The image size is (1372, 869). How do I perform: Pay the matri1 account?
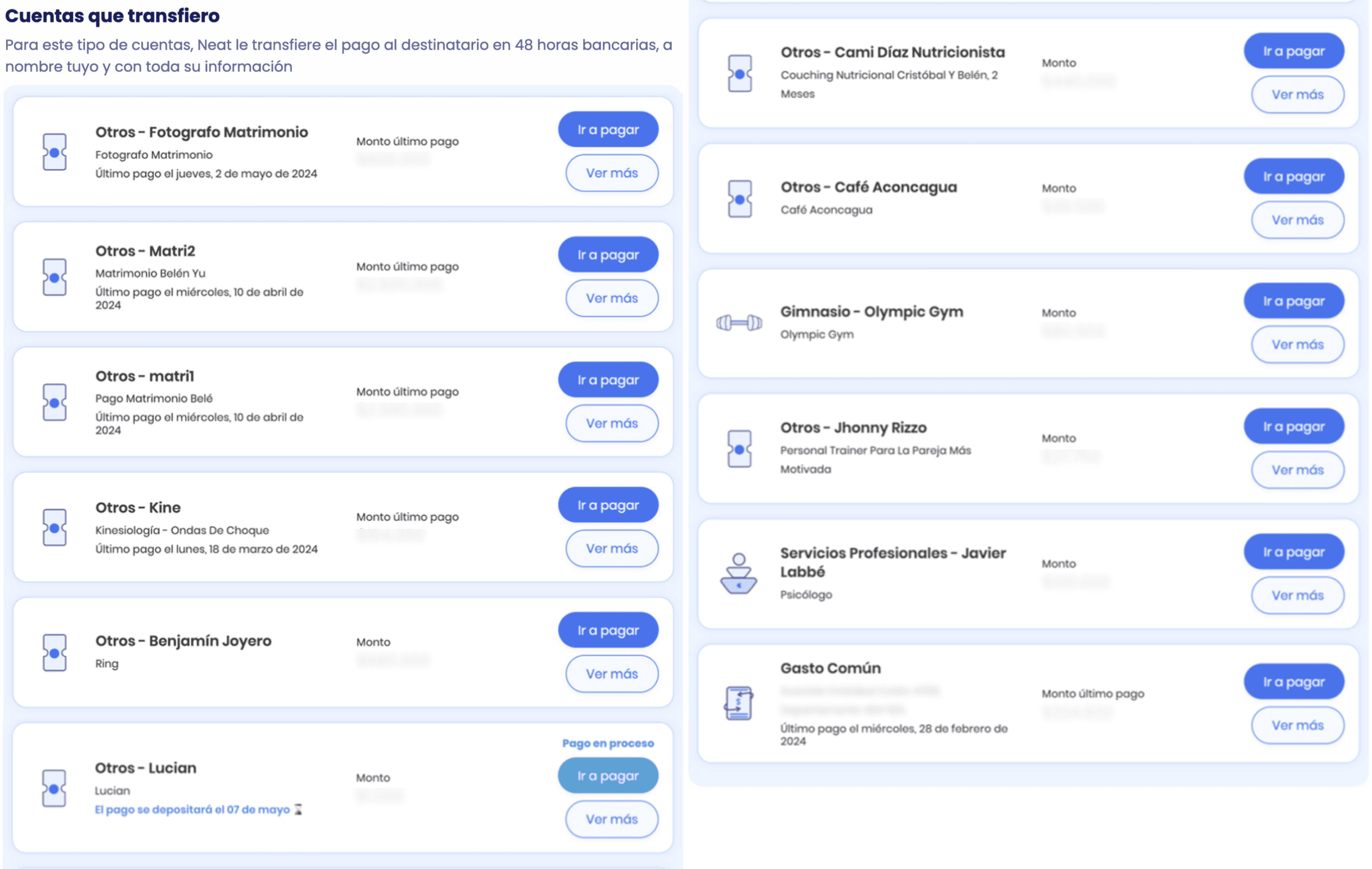tap(608, 380)
